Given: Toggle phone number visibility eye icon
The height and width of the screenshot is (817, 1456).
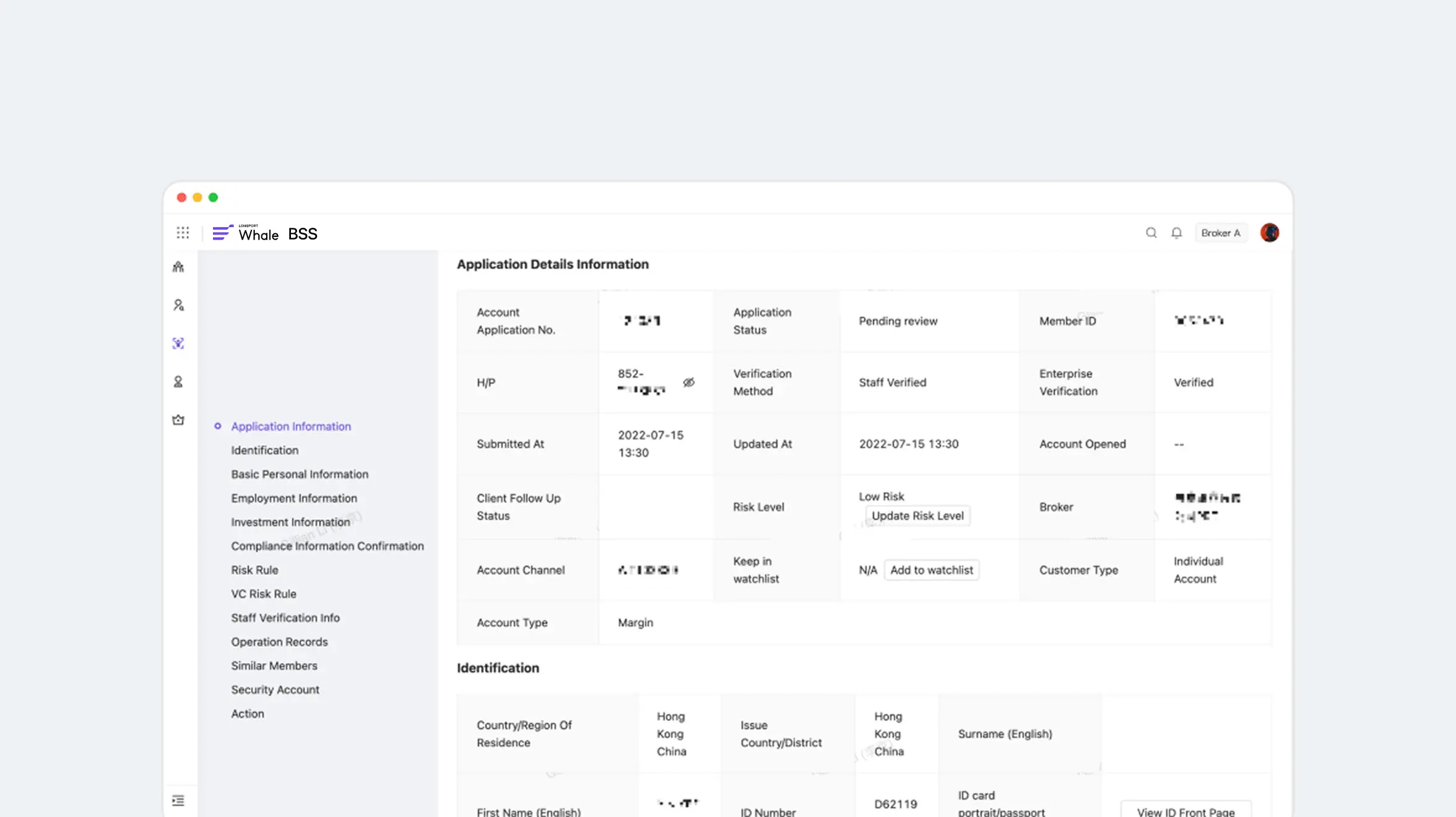Looking at the screenshot, I should coord(688,383).
